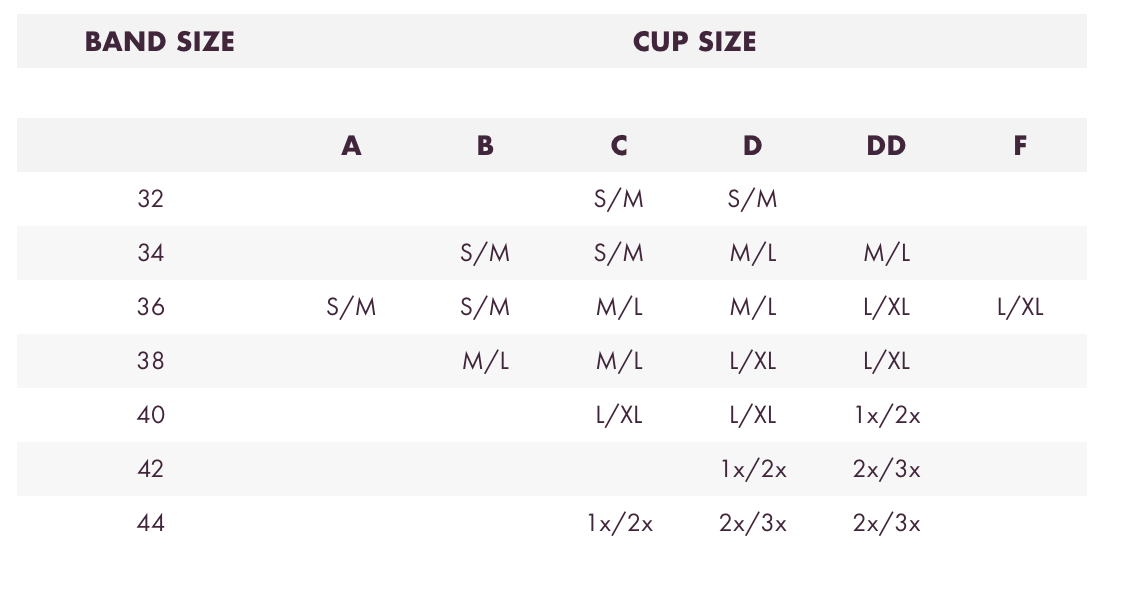
Task: Select the DD cup column header
Action: coord(886,146)
